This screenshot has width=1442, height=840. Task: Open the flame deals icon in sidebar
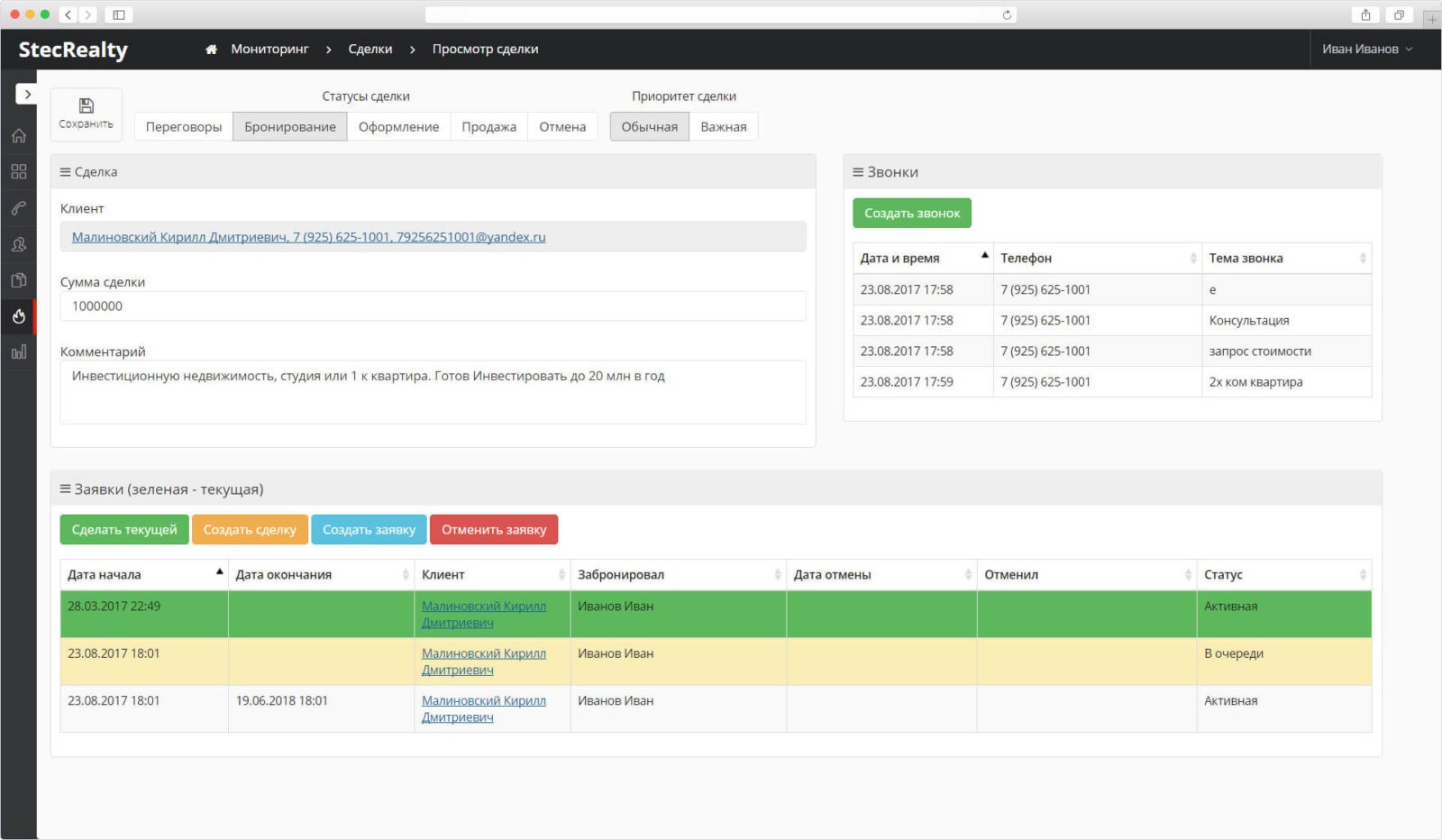coord(19,316)
